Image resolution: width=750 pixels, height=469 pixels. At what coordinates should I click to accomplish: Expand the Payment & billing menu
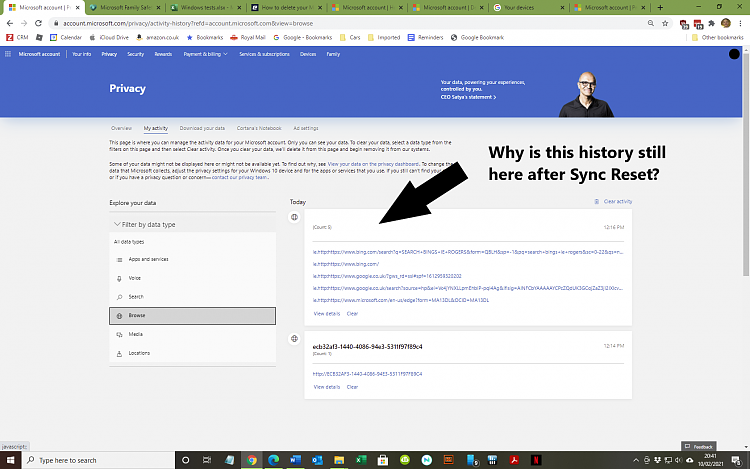(x=206, y=54)
